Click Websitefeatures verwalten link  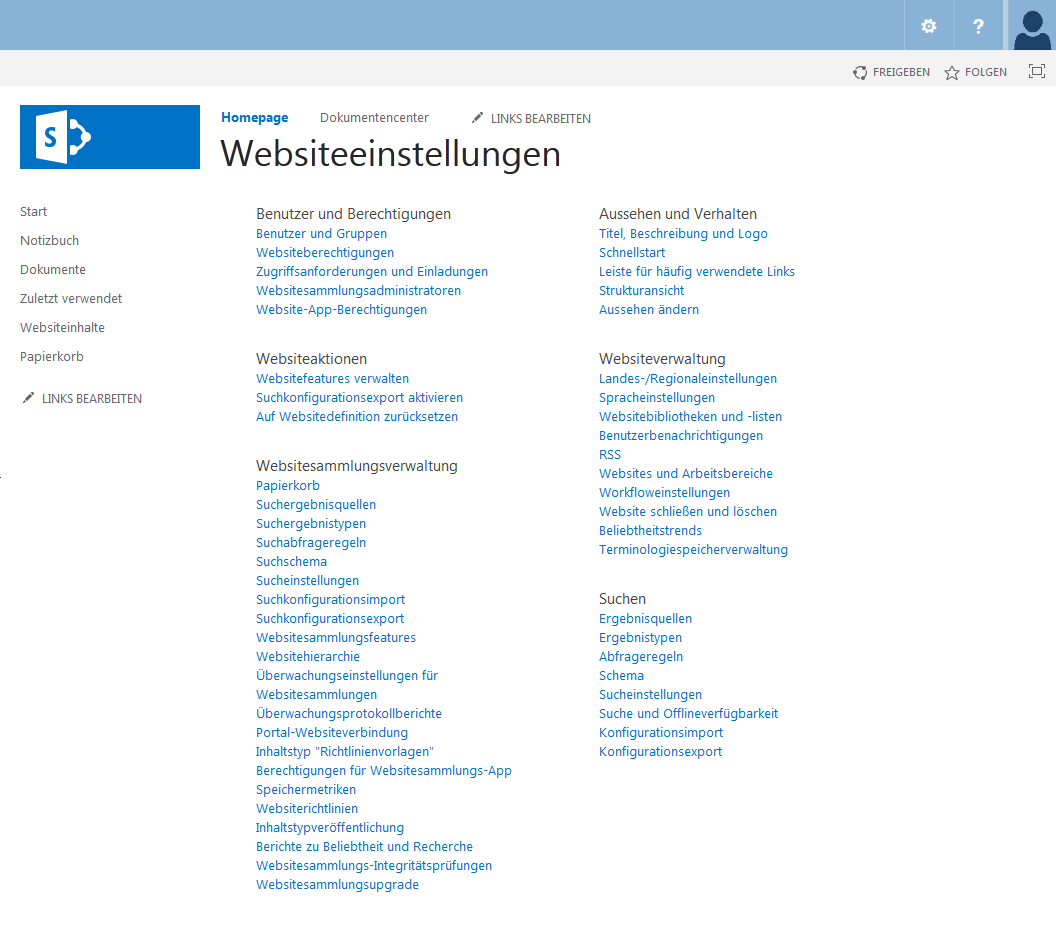click(332, 379)
